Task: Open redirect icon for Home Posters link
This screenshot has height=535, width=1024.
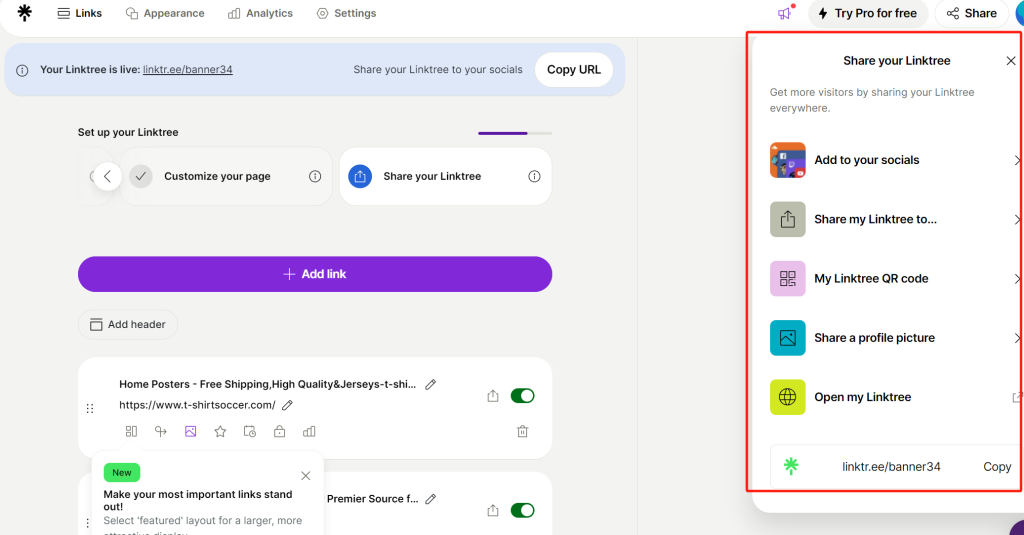Action: (x=161, y=431)
